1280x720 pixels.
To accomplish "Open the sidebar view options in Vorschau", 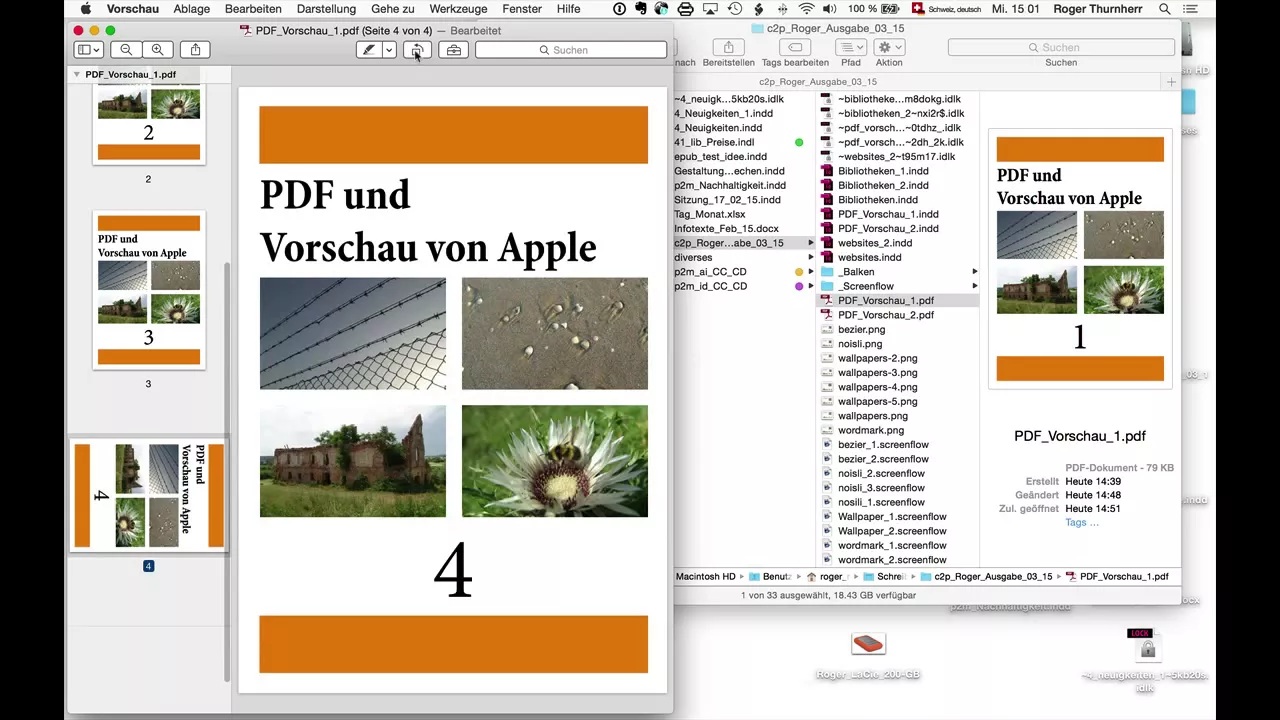I will (89, 50).
